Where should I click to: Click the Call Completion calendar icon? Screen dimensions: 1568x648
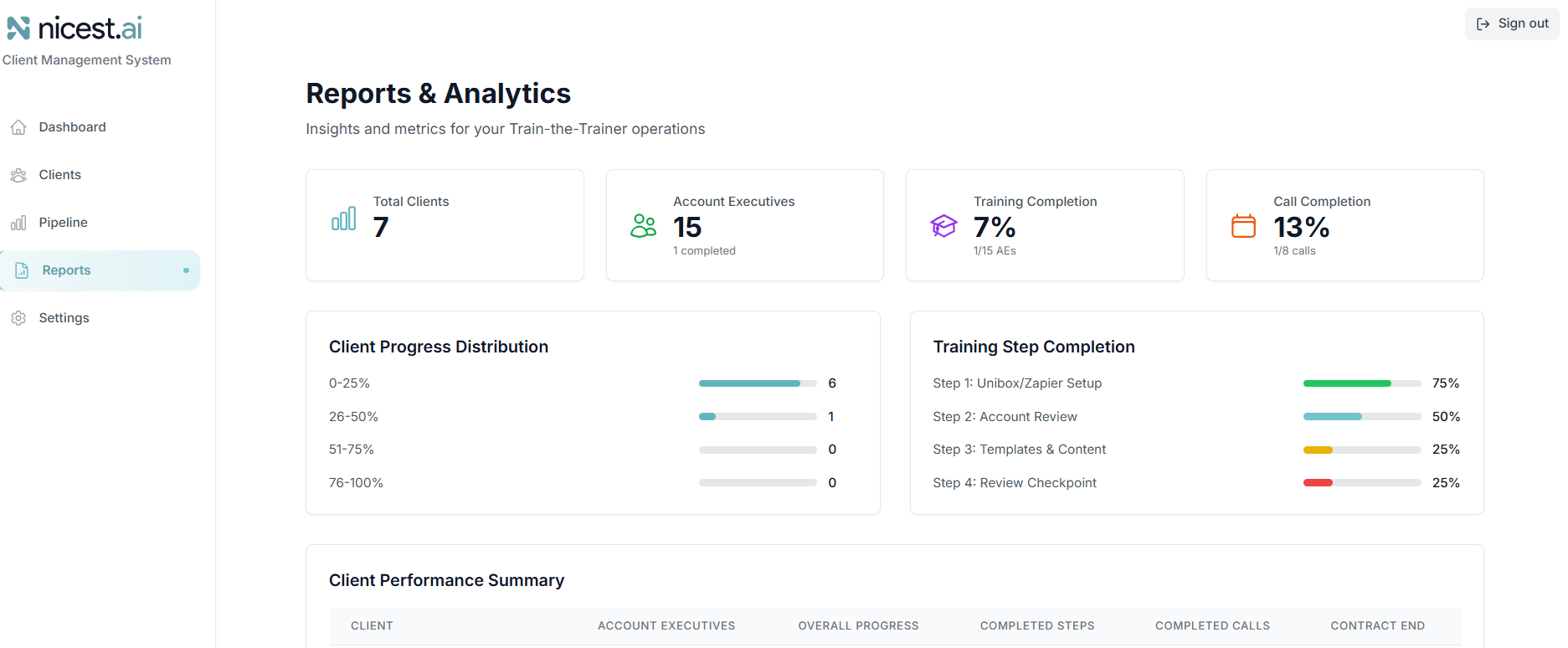1244,226
